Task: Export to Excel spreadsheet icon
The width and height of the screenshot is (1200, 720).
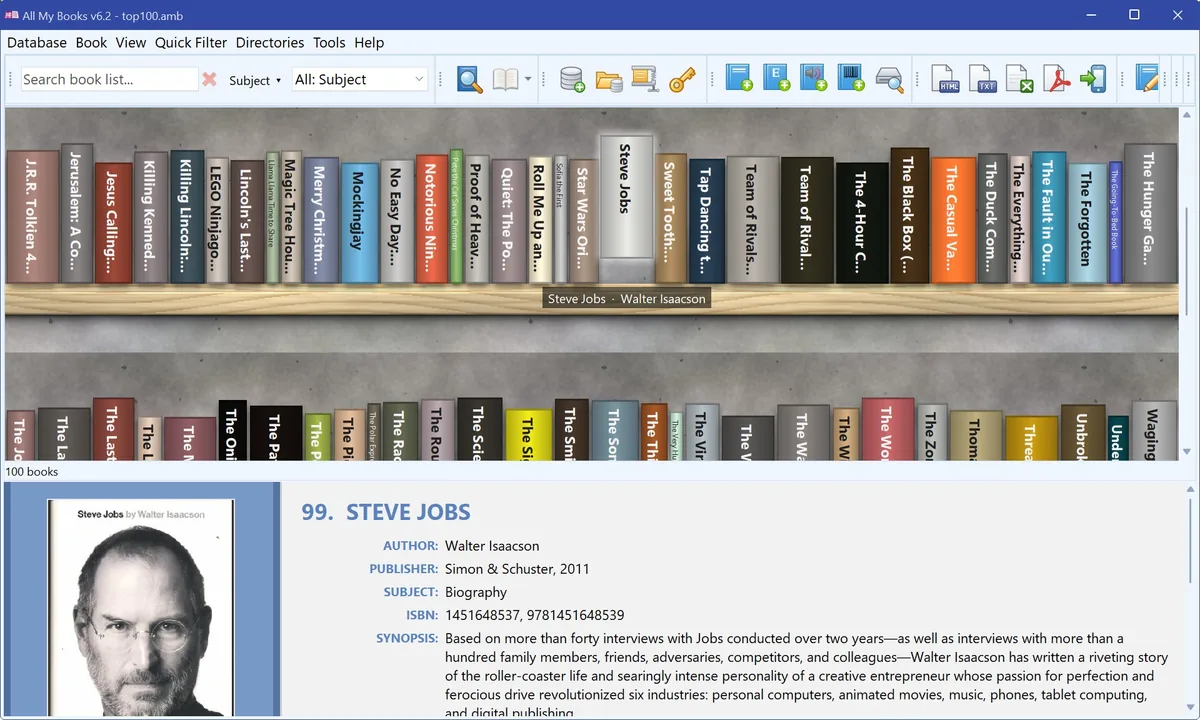Action: [x=1020, y=80]
